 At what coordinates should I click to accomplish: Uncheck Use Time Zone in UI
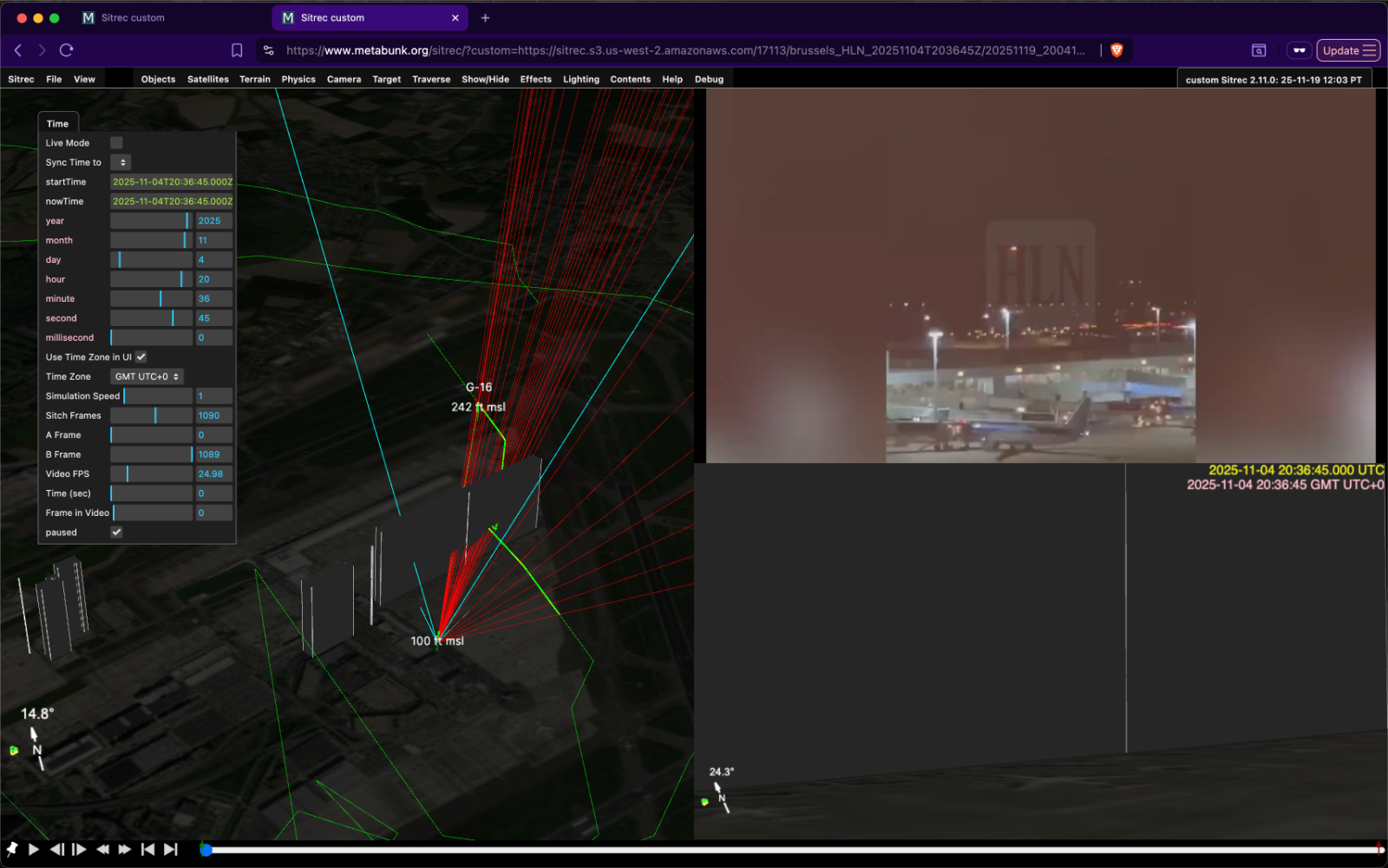click(x=141, y=356)
